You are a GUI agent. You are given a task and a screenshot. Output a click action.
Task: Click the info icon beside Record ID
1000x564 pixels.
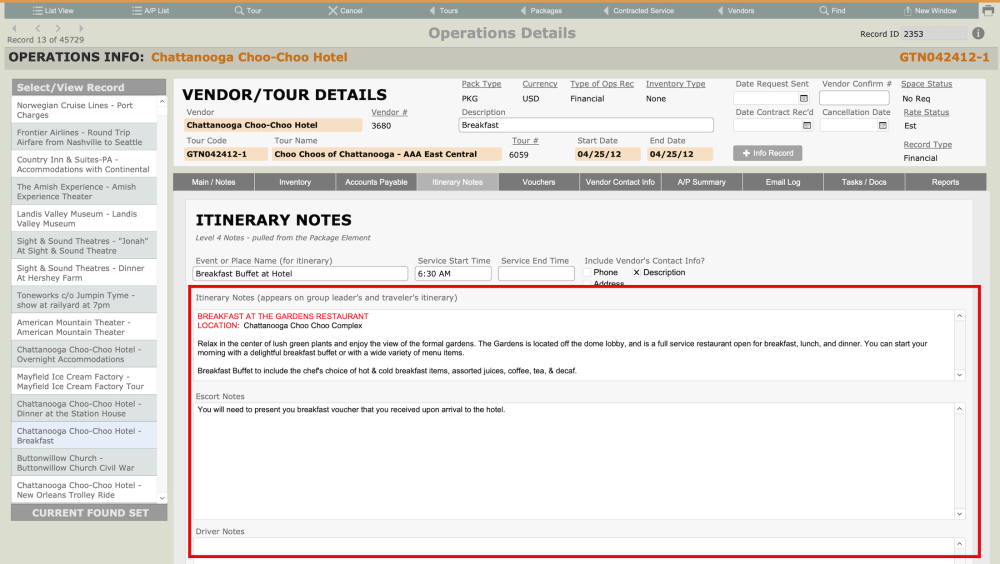[x=978, y=33]
